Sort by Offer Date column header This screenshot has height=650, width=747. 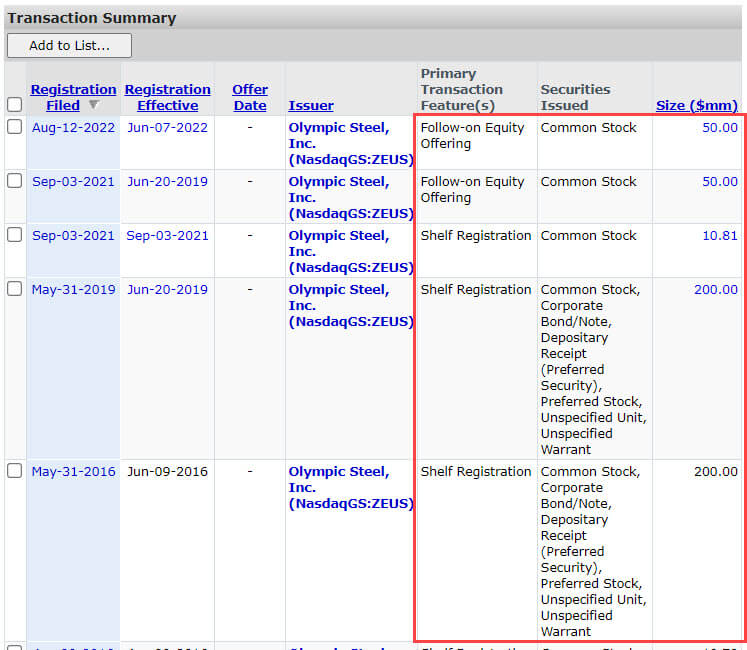[x=250, y=97]
